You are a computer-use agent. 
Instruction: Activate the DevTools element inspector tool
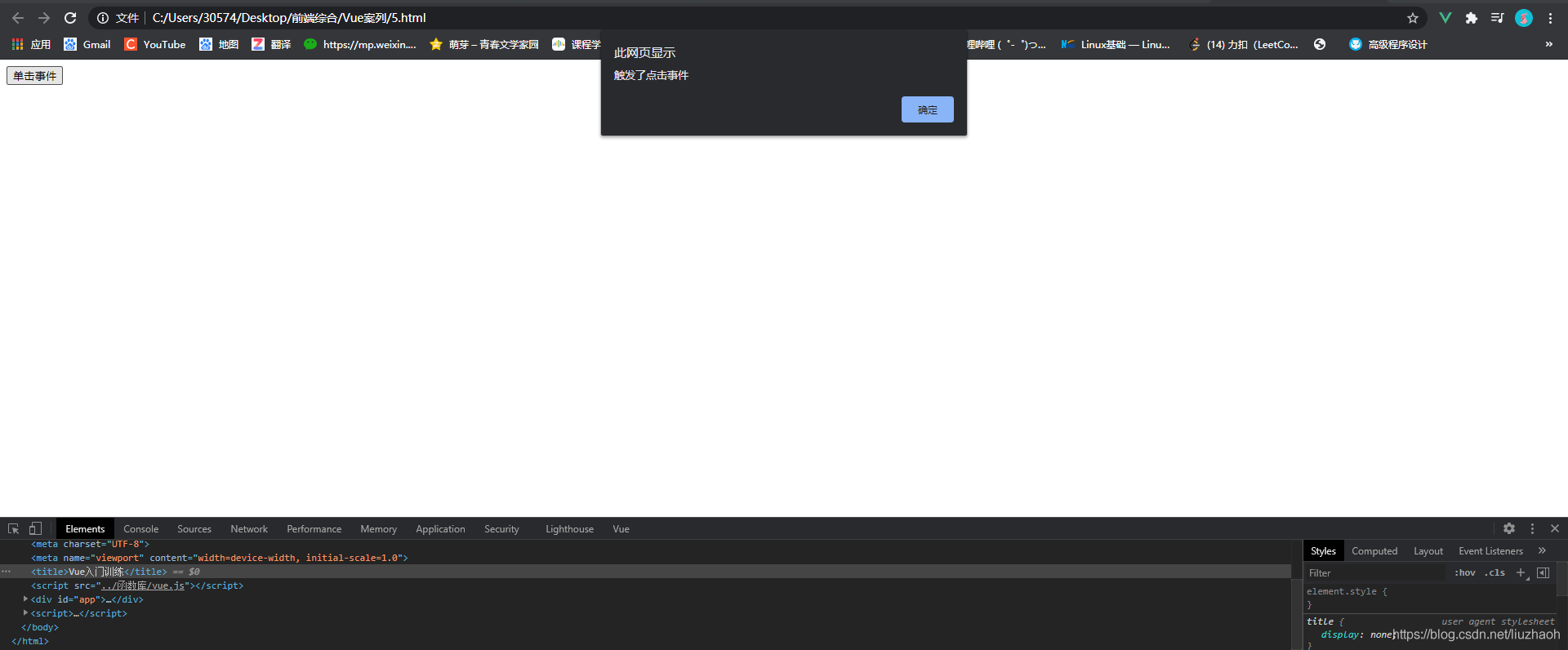click(13, 528)
